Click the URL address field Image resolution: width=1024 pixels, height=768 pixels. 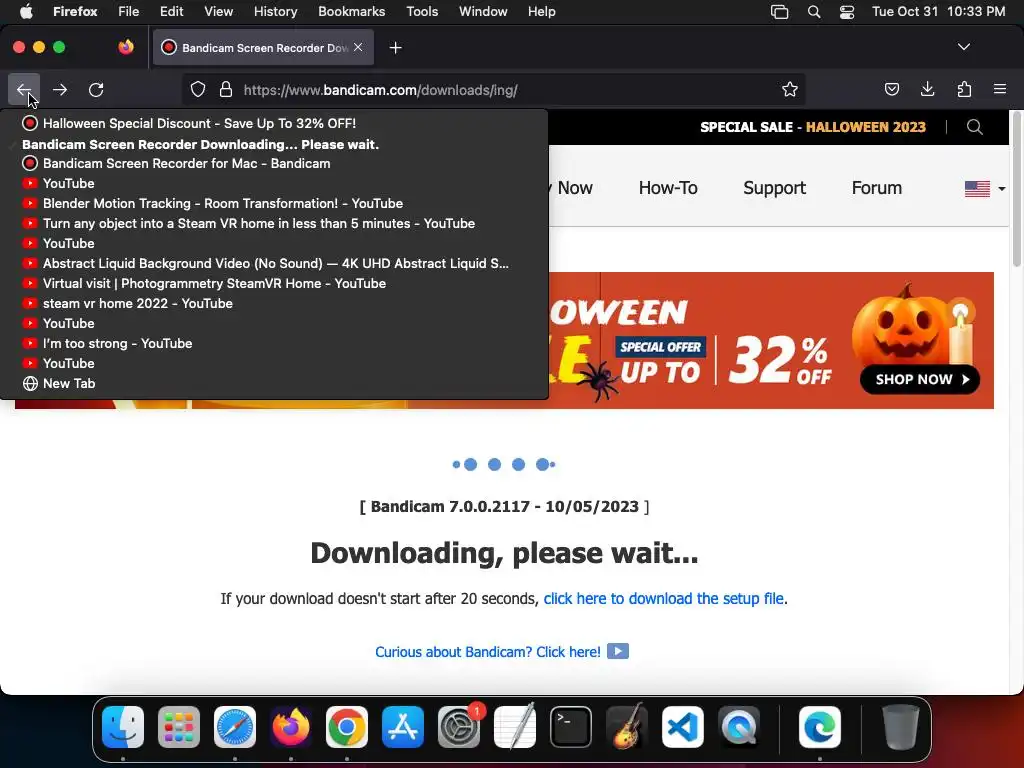pos(493,89)
